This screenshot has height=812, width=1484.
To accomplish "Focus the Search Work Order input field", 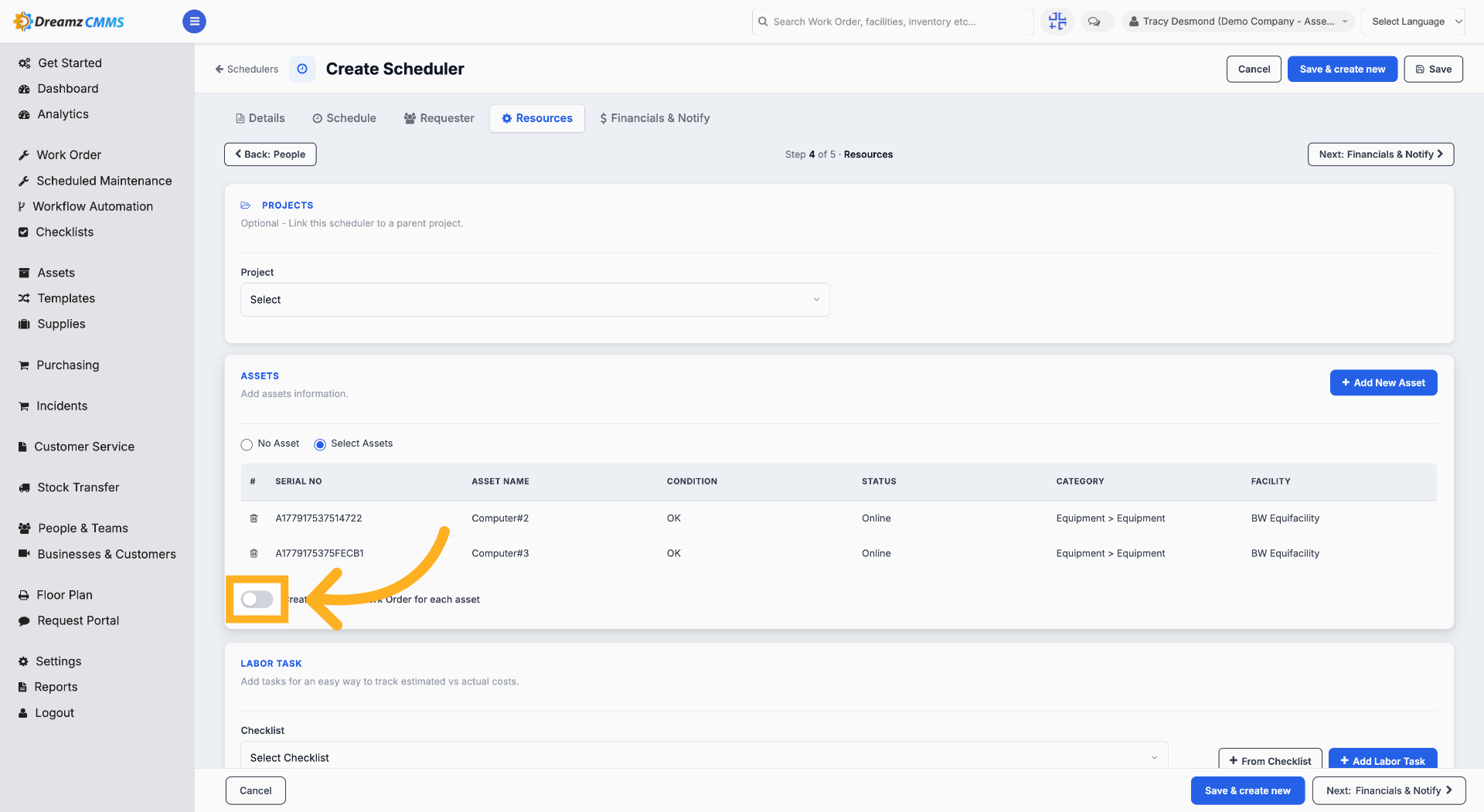I will coord(893,22).
